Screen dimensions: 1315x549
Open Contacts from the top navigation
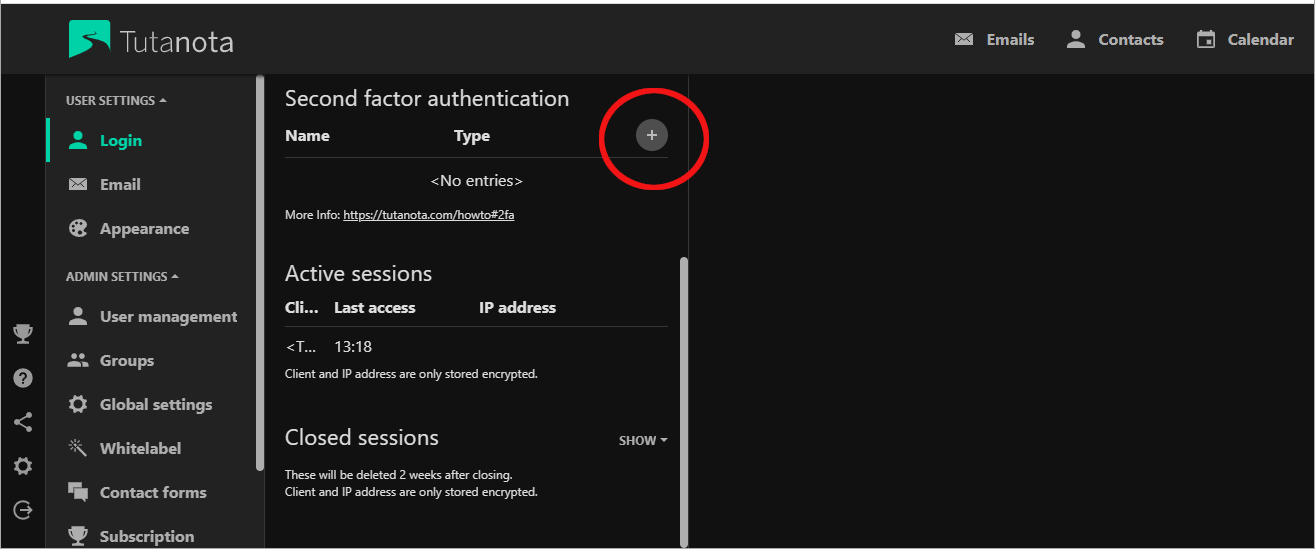[x=1114, y=40]
